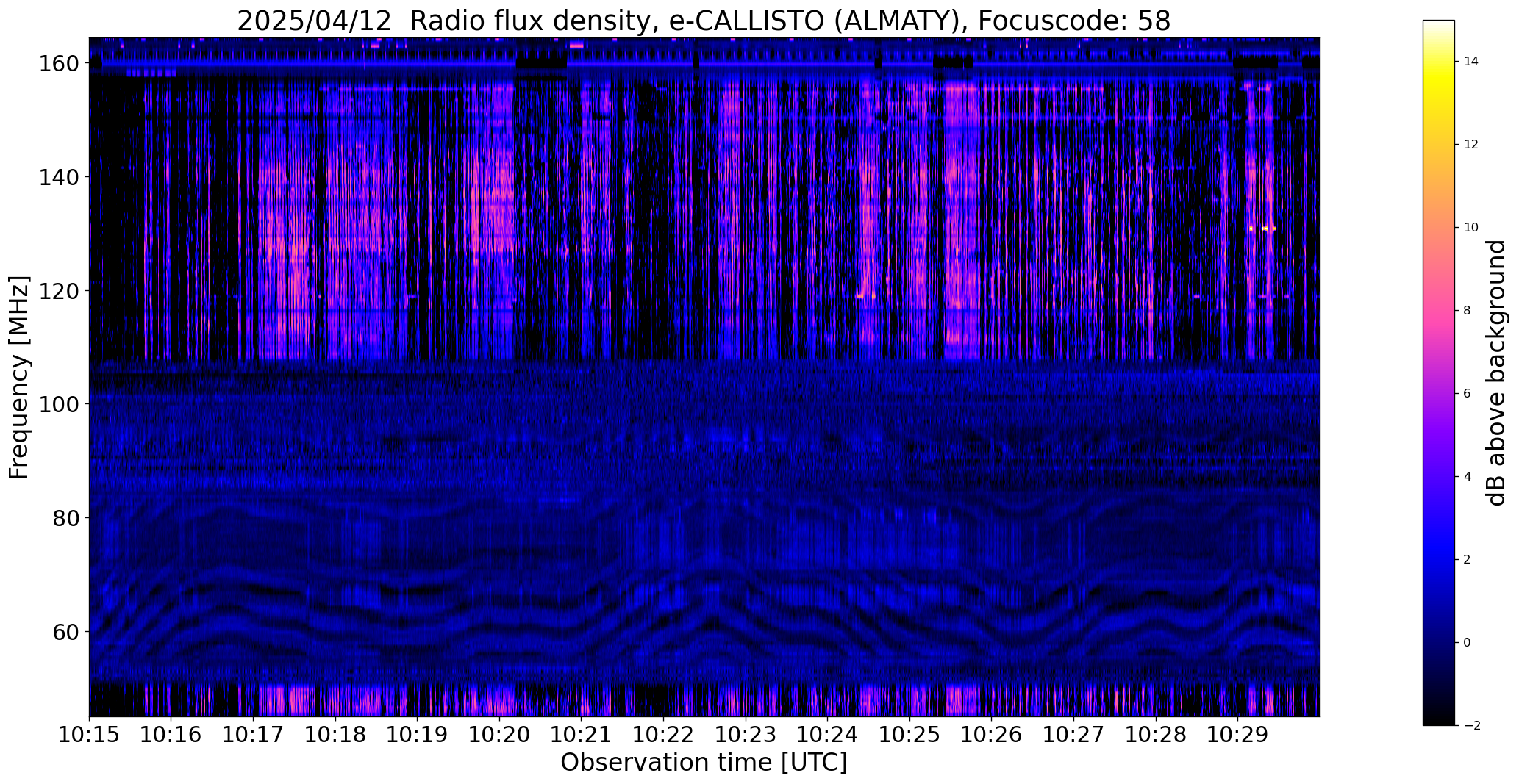Click the colorbar gradient strip
The width and height of the screenshot is (1519, 784).
[x=1438, y=373]
